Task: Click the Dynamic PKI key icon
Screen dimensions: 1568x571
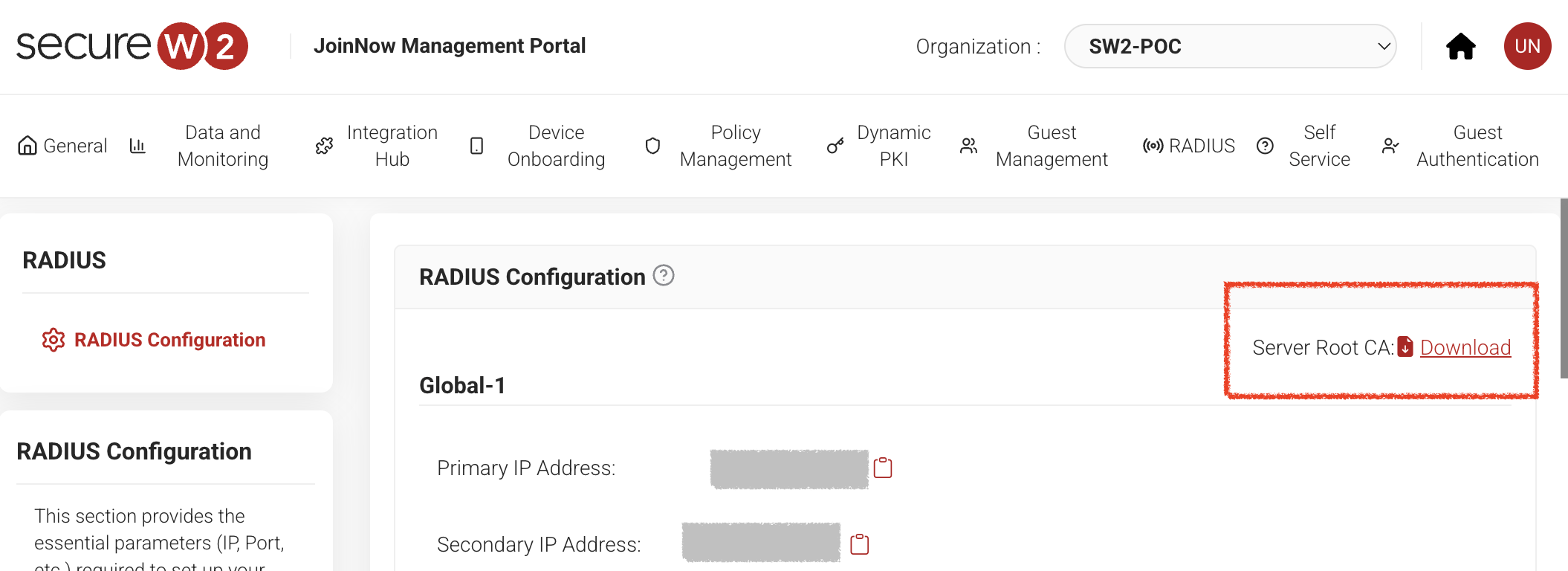Action: [835, 146]
